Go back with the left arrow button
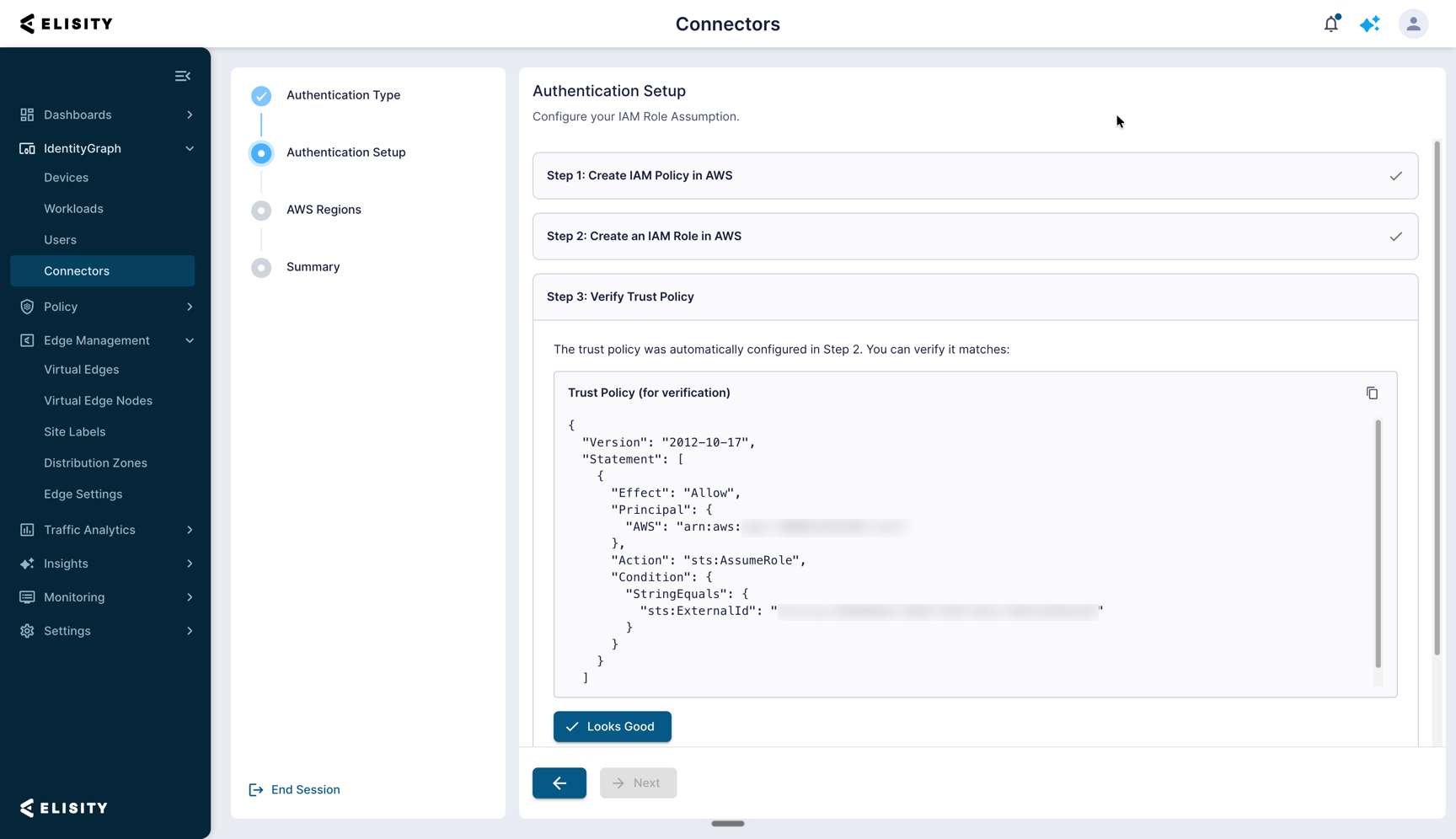 click(559, 783)
